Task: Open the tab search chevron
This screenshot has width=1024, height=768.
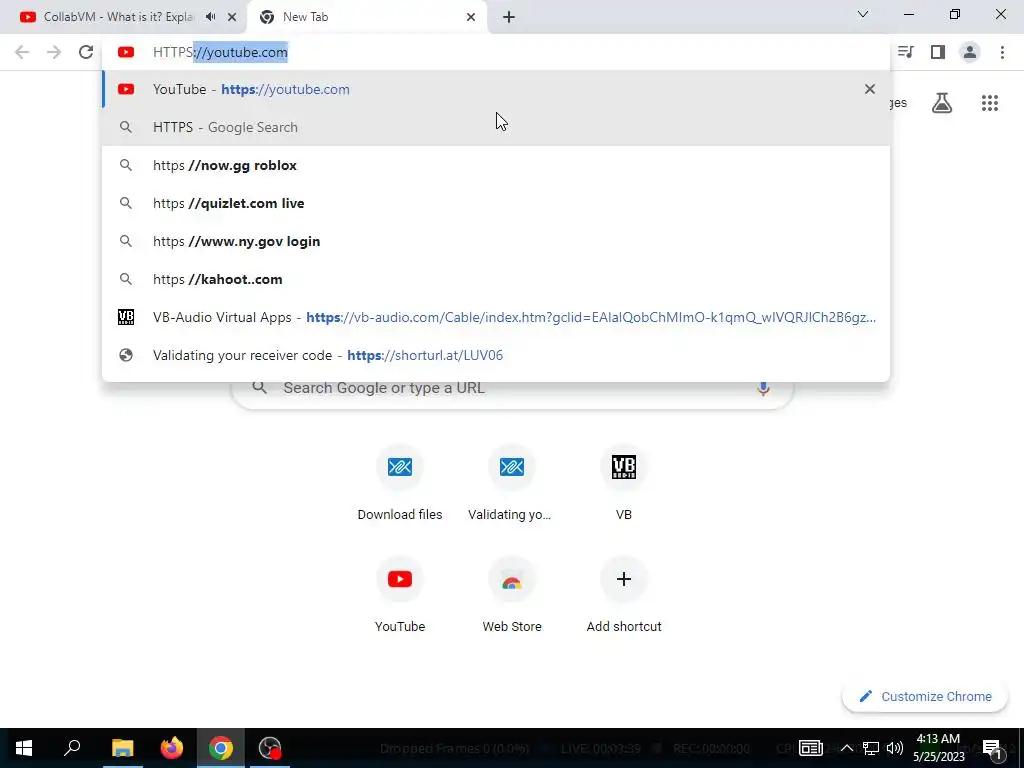Action: pos(863,14)
